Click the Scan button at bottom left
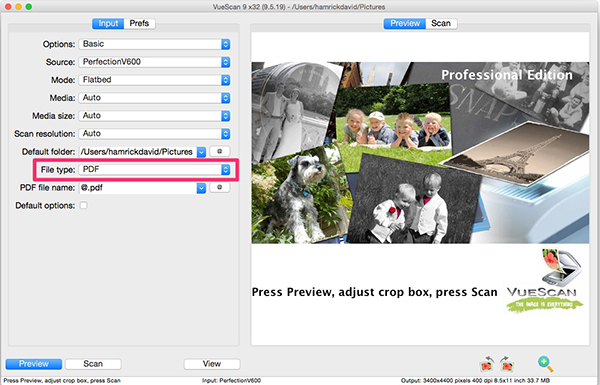This screenshot has width=600, height=385. click(x=93, y=364)
